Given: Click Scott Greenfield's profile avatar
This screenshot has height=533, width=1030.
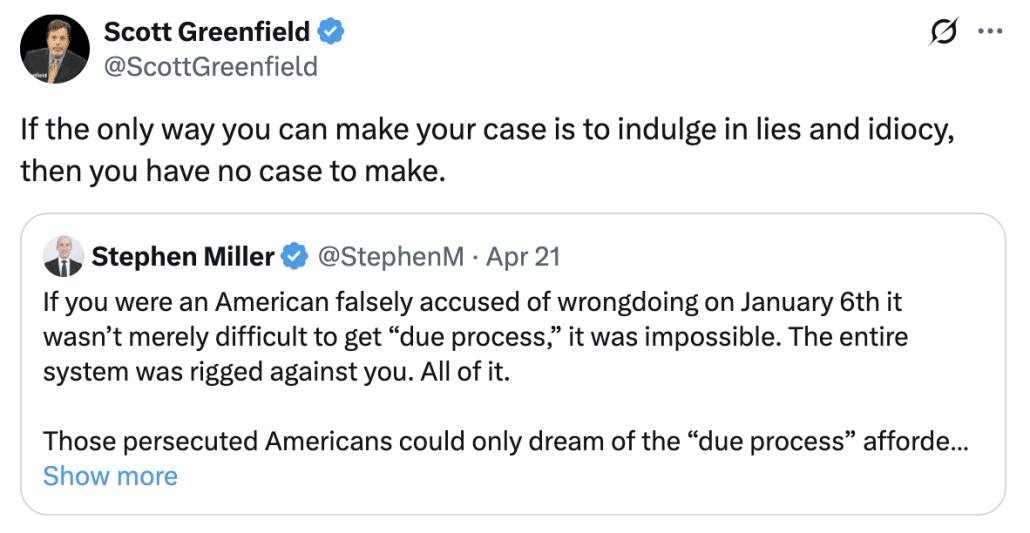Looking at the screenshot, I should tap(53, 49).
